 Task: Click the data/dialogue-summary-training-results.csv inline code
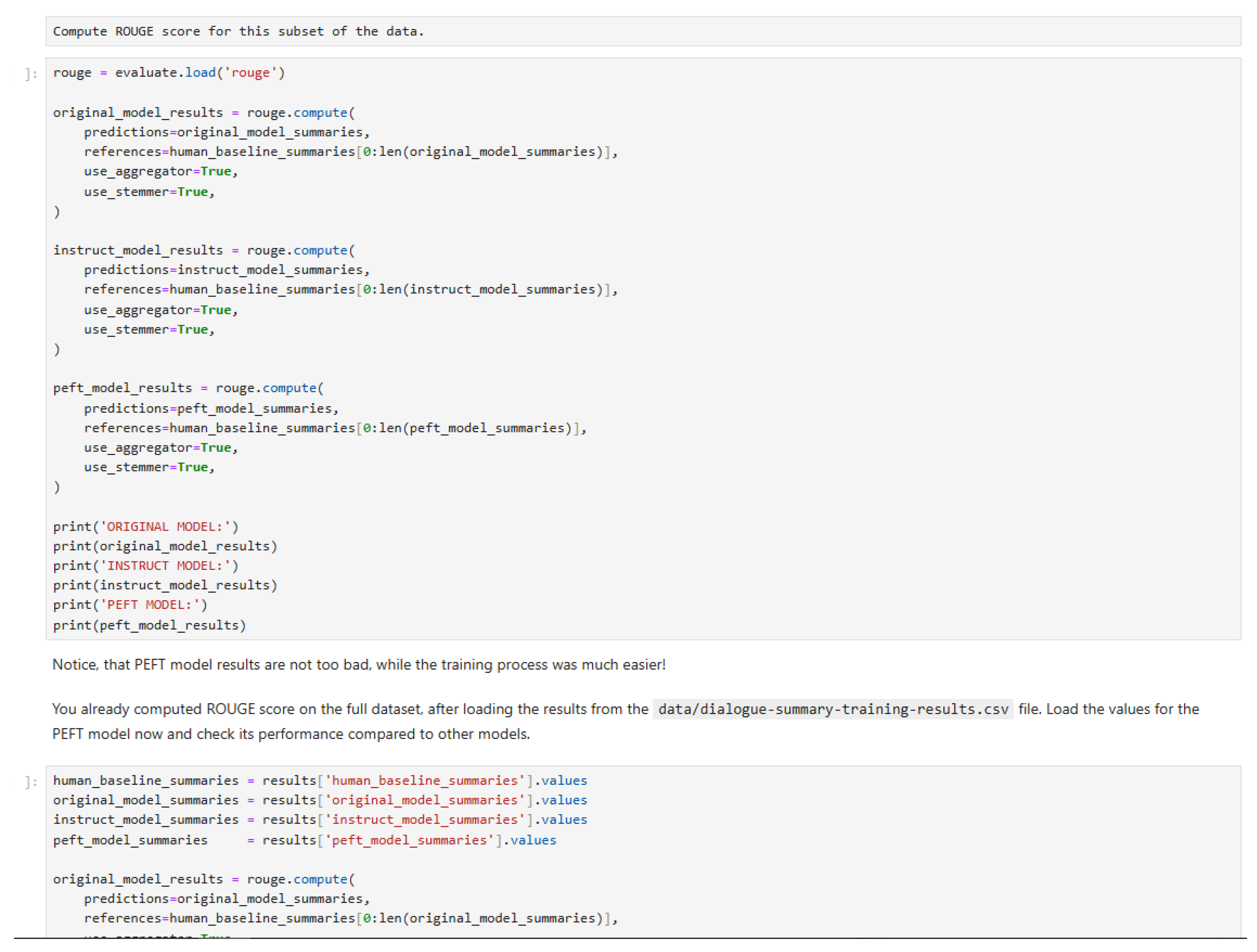pyautogui.click(x=833, y=710)
